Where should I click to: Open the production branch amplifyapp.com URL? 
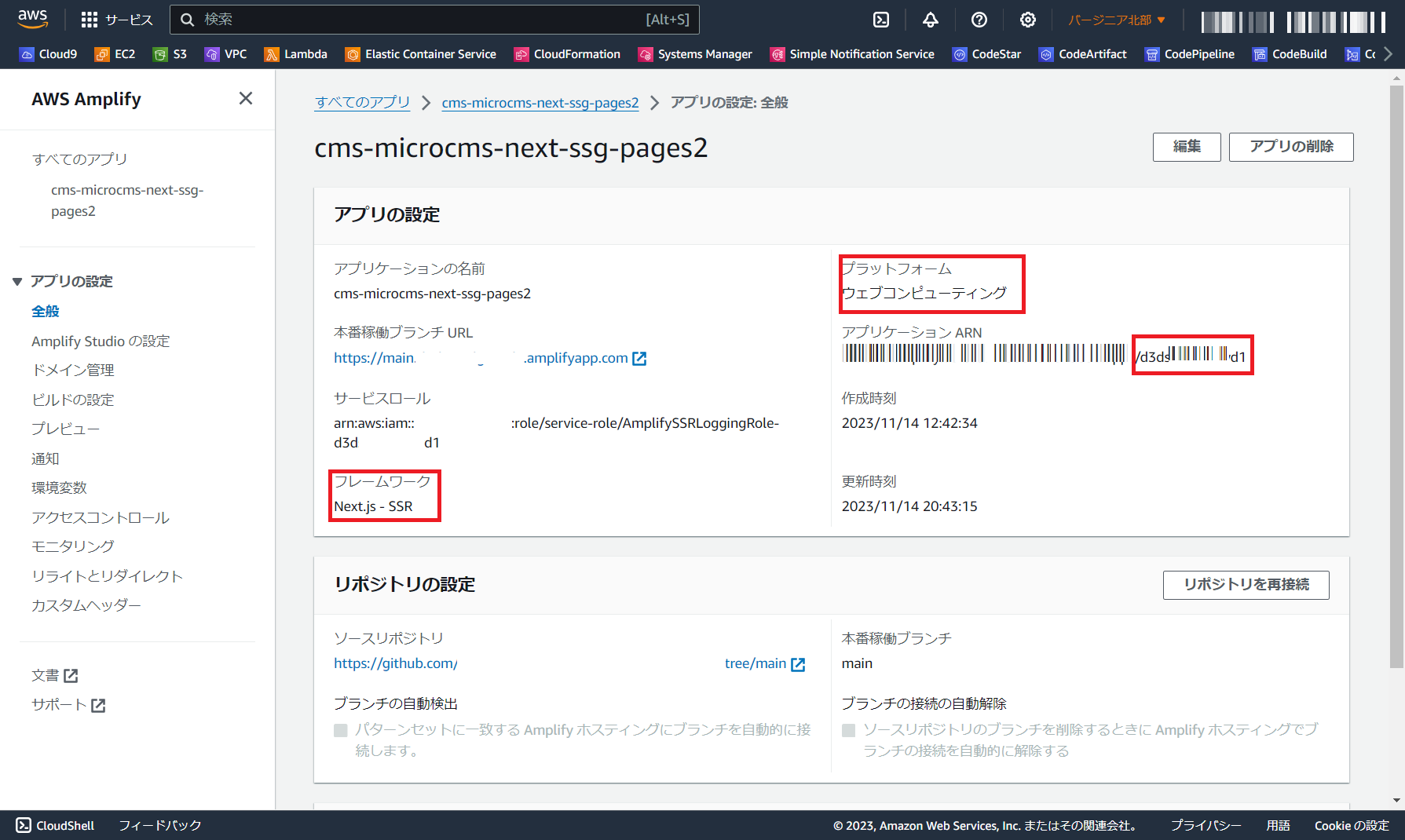(x=490, y=358)
